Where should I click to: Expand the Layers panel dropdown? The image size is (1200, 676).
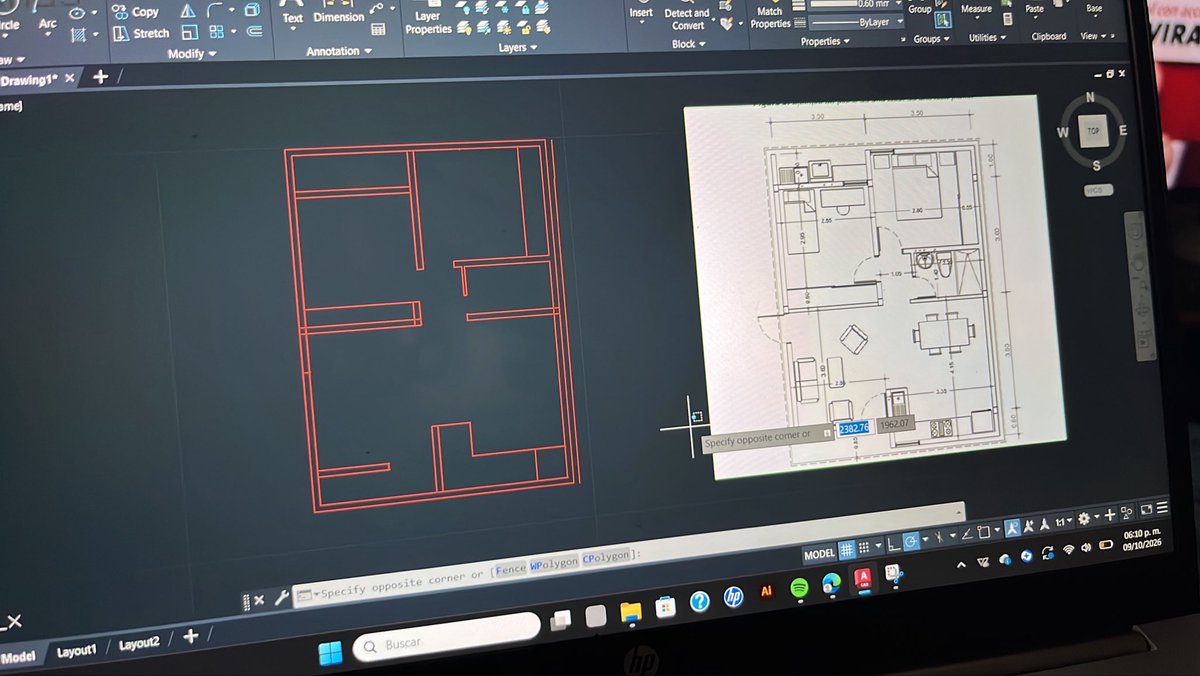(518, 48)
